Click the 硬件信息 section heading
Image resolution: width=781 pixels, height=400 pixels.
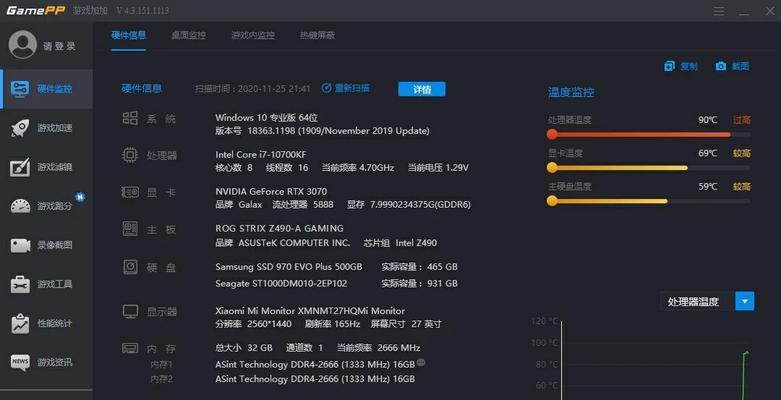[x=141, y=89]
